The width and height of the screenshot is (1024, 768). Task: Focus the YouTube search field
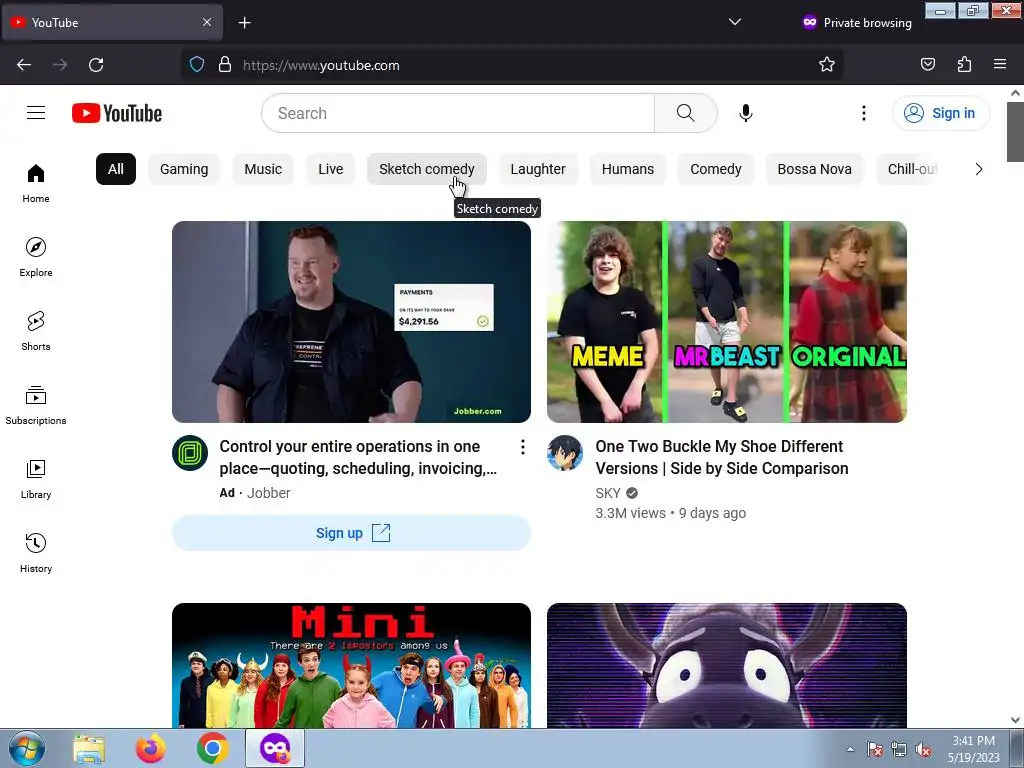tap(458, 113)
